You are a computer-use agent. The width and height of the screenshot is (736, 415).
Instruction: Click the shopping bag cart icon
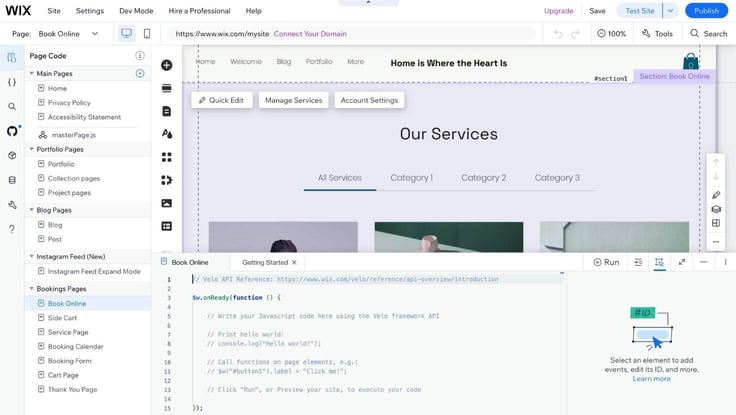690,61
